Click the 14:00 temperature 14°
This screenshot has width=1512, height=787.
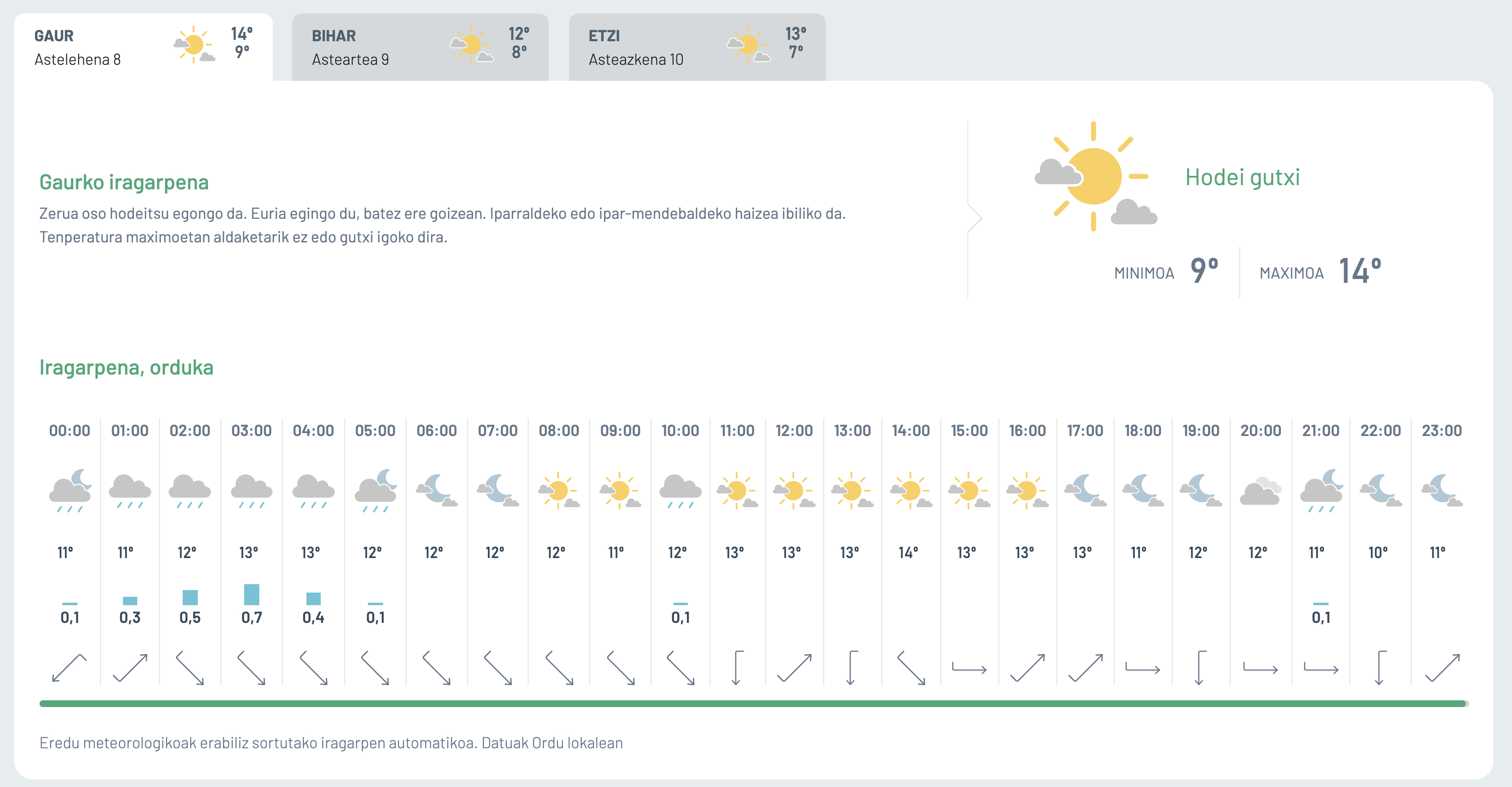coord(909,552)
